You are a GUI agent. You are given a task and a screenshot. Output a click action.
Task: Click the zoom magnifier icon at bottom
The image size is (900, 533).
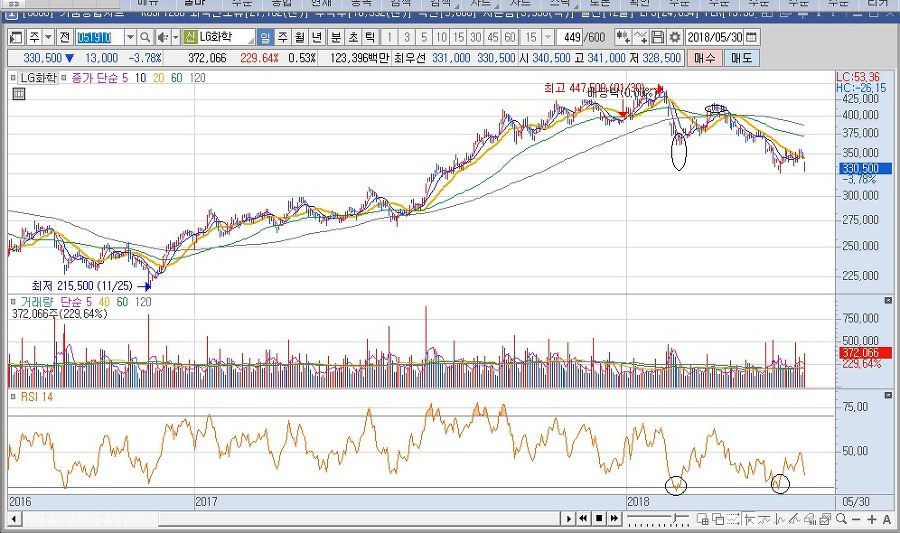pyautogui.click(x=841, y=519)
